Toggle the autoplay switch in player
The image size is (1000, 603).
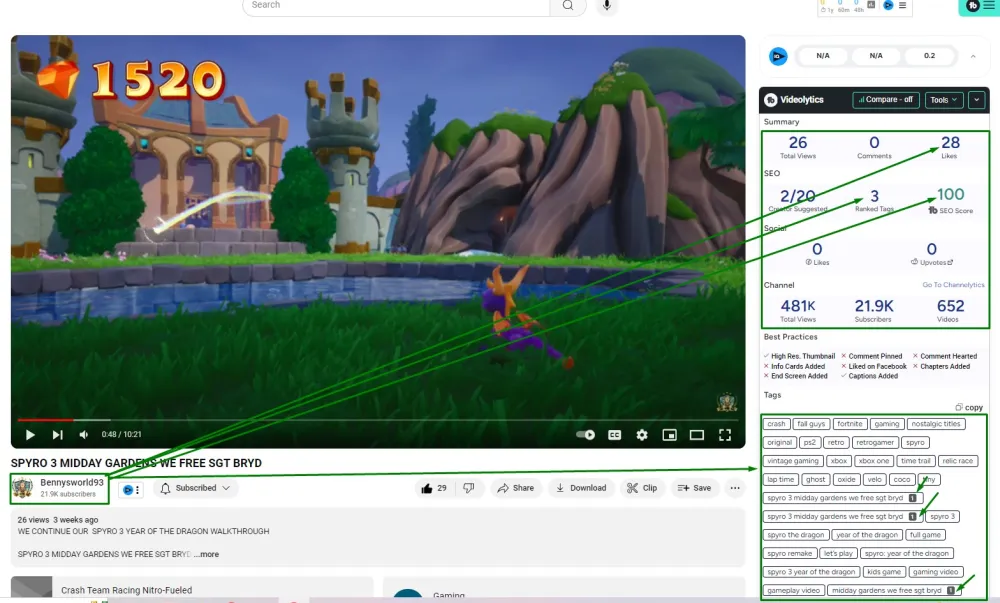point(585,435)
